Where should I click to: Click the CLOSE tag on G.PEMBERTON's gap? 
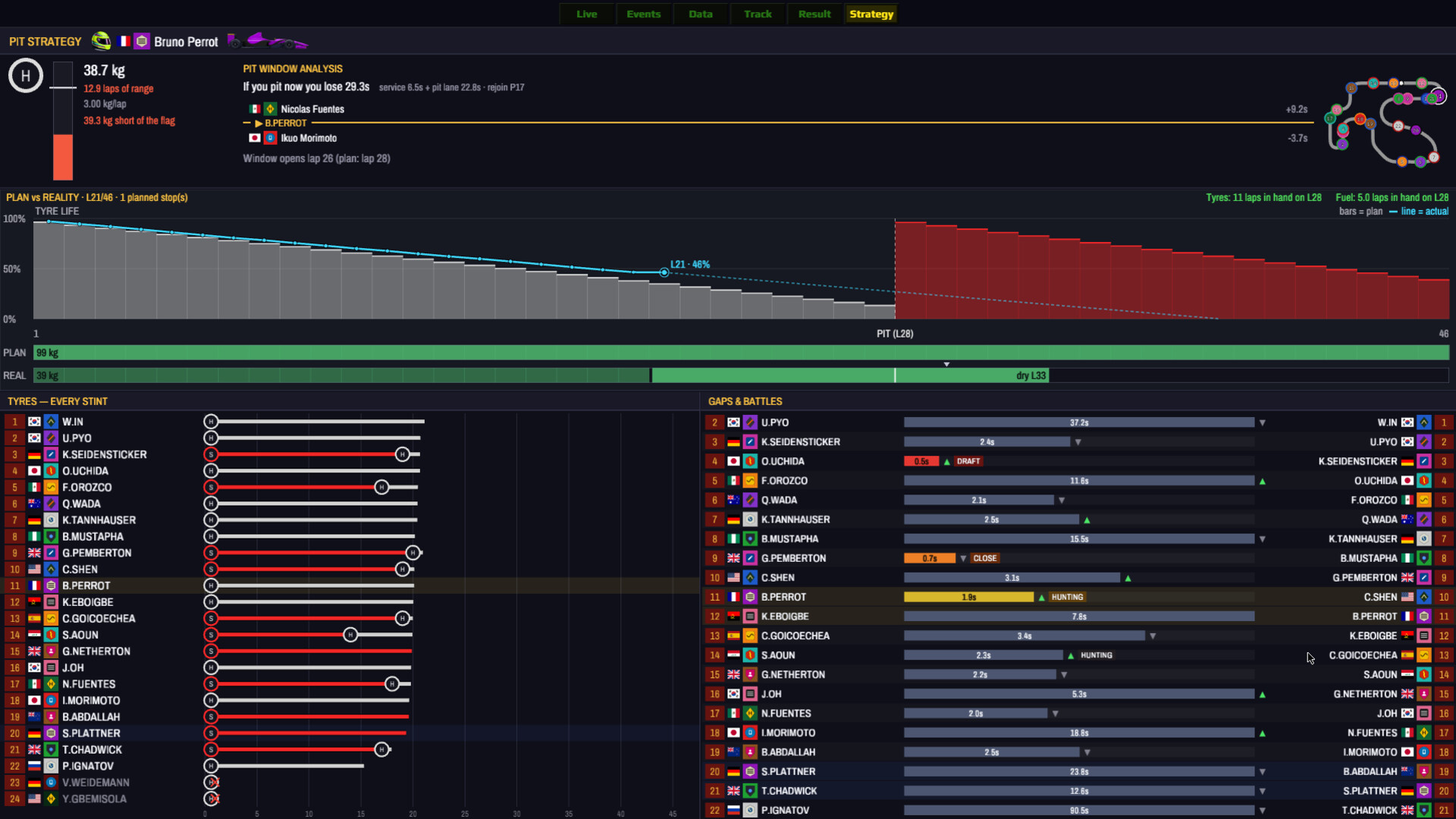click(x=985, y=558)
